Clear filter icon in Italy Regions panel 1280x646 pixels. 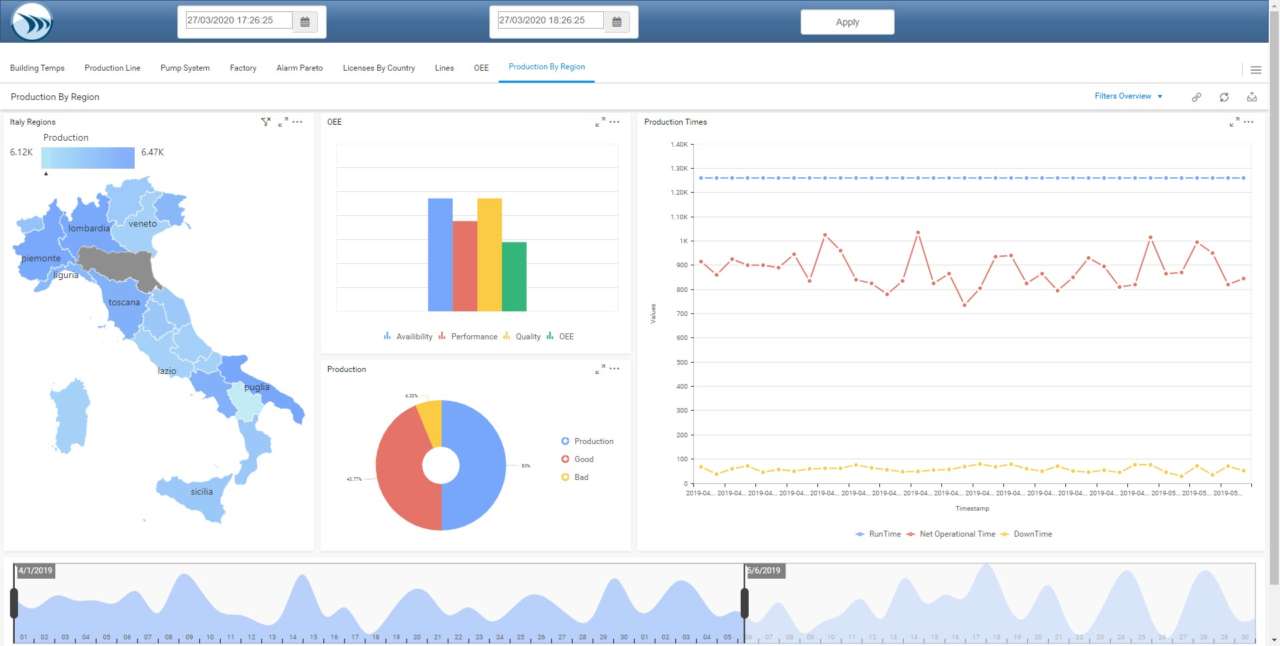coord(266,122)
